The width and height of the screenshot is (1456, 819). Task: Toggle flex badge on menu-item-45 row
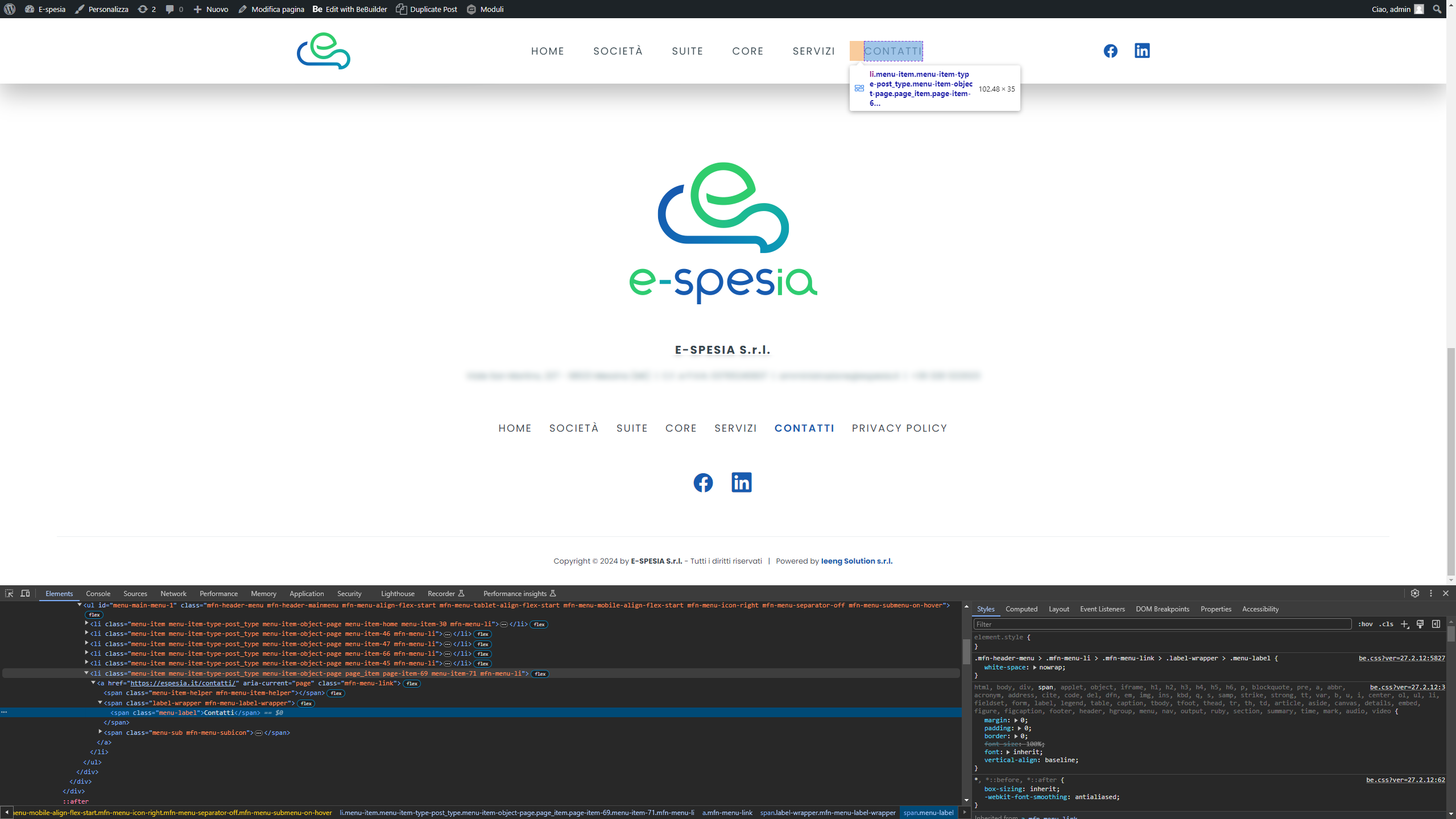(x=483, y=664)
